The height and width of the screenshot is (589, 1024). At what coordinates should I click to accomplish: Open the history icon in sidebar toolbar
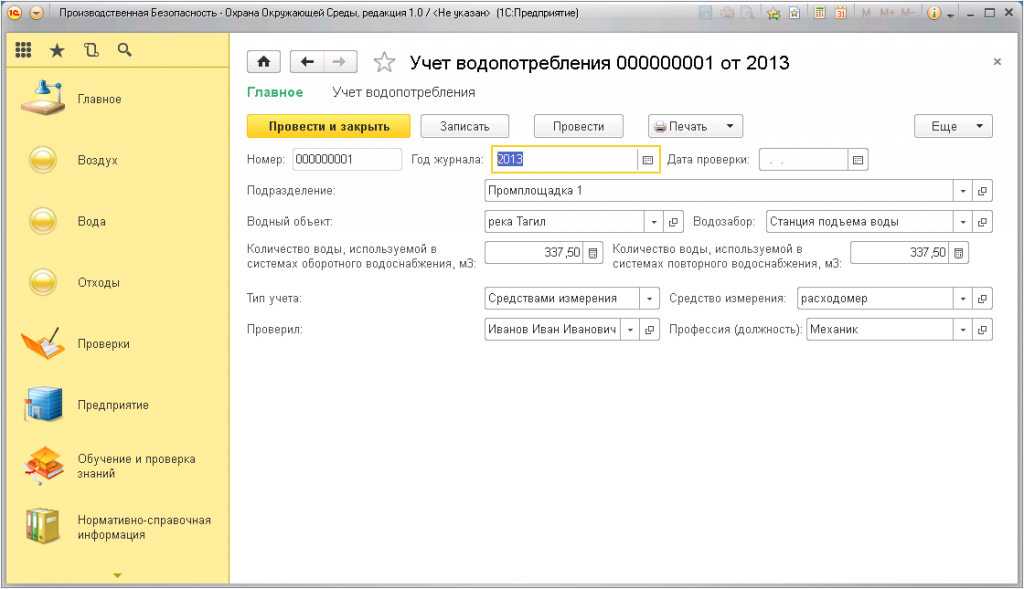click(x=92, y=50)
